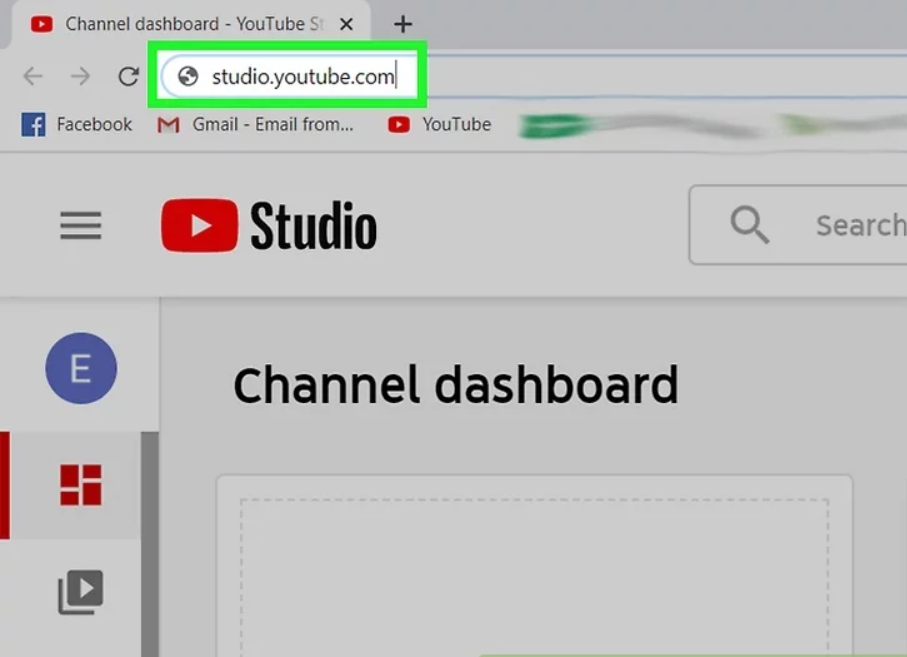
Task: Click the Channel dashboard heading
Action: point(456,385)
